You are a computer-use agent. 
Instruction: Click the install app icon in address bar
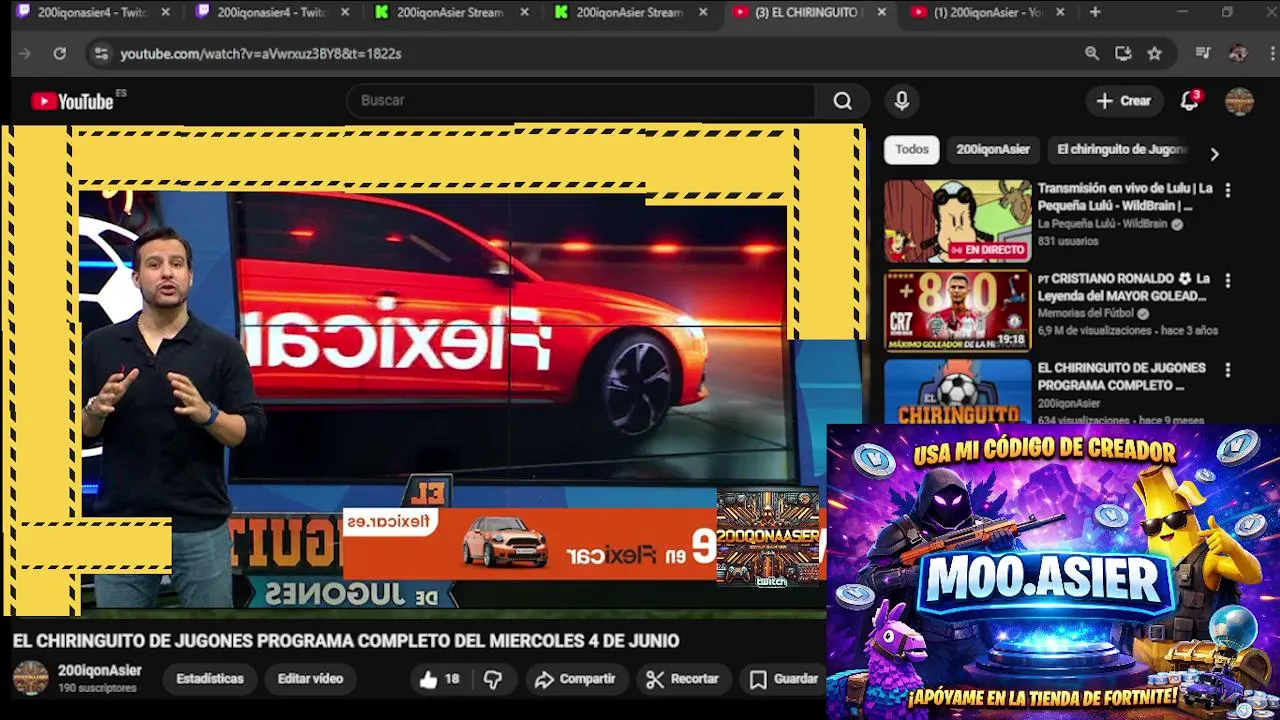pyautogui.click(x=1123, y=53)
